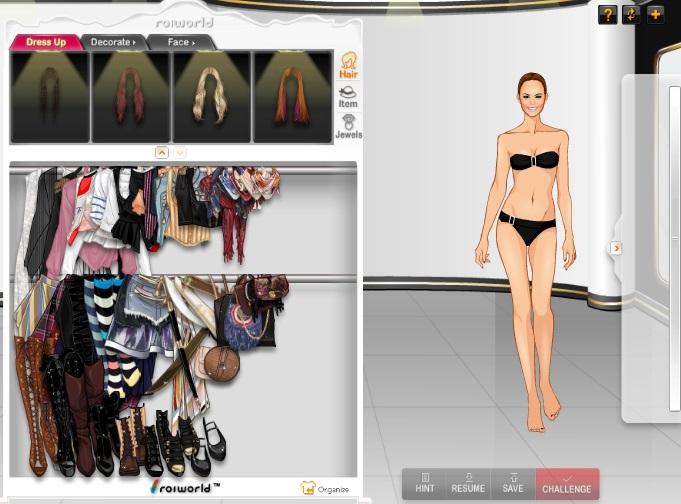The width and height of the screenshot is (681, 504).
Task: Click the yellow plus icon
Action: tap(655, 14)
